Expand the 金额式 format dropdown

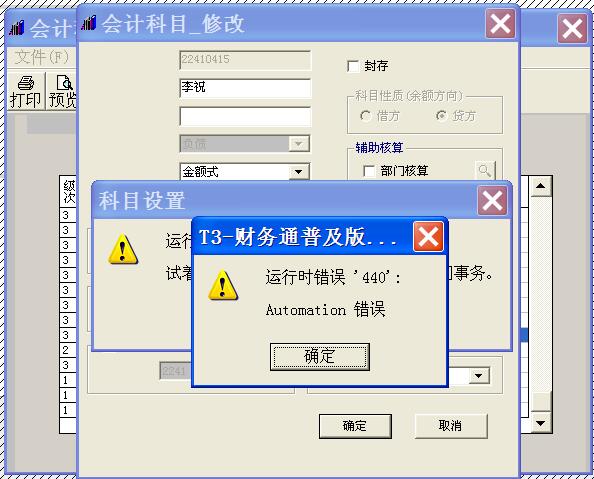(299, 172)
